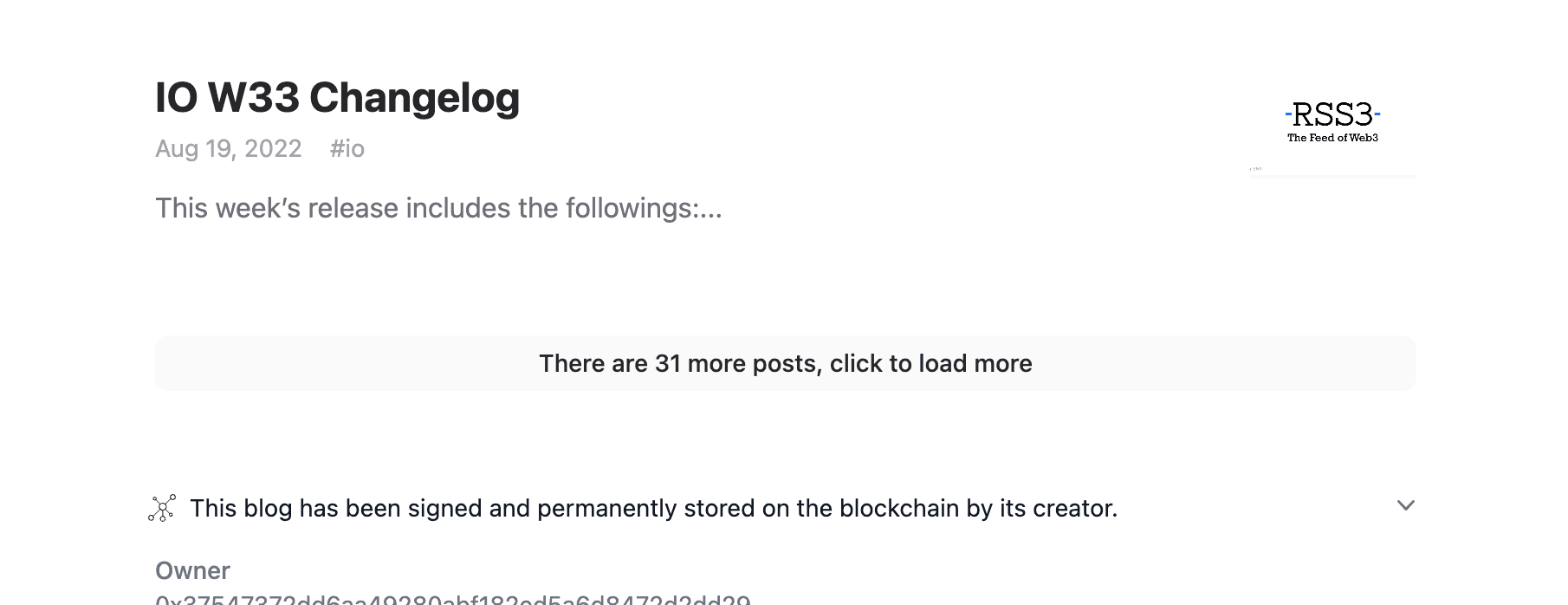1568x605 pixels.
Task: Open the IO W33 Changelog post
Action: coord(337,97)
